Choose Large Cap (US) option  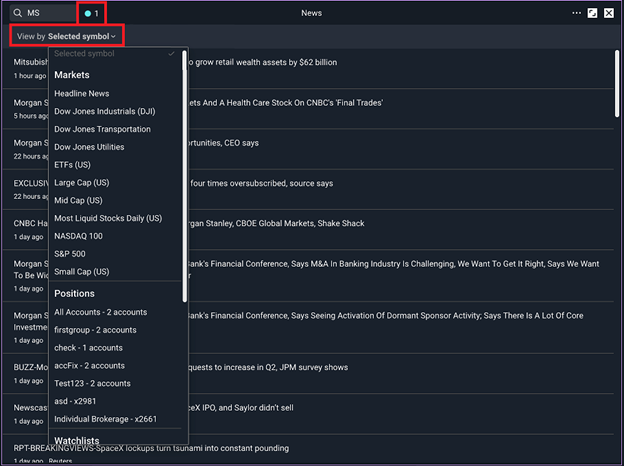[x=82, y=183]
